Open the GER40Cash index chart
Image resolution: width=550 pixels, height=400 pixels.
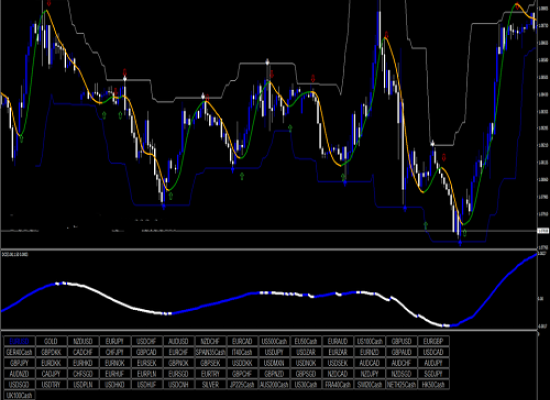19,352
